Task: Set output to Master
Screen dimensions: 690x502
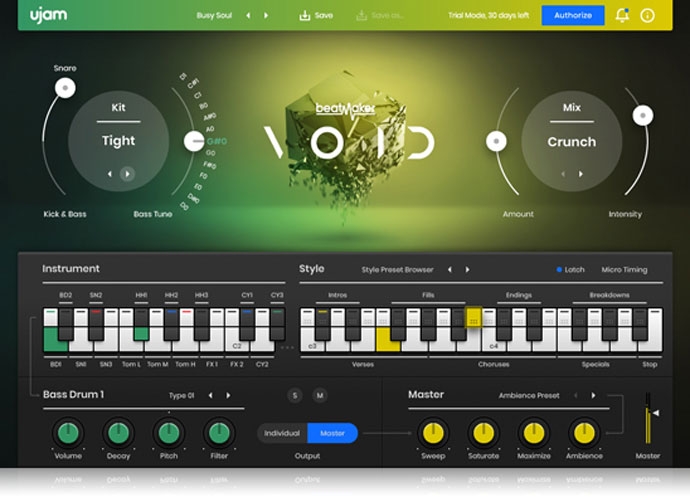Action: point(332,433)
